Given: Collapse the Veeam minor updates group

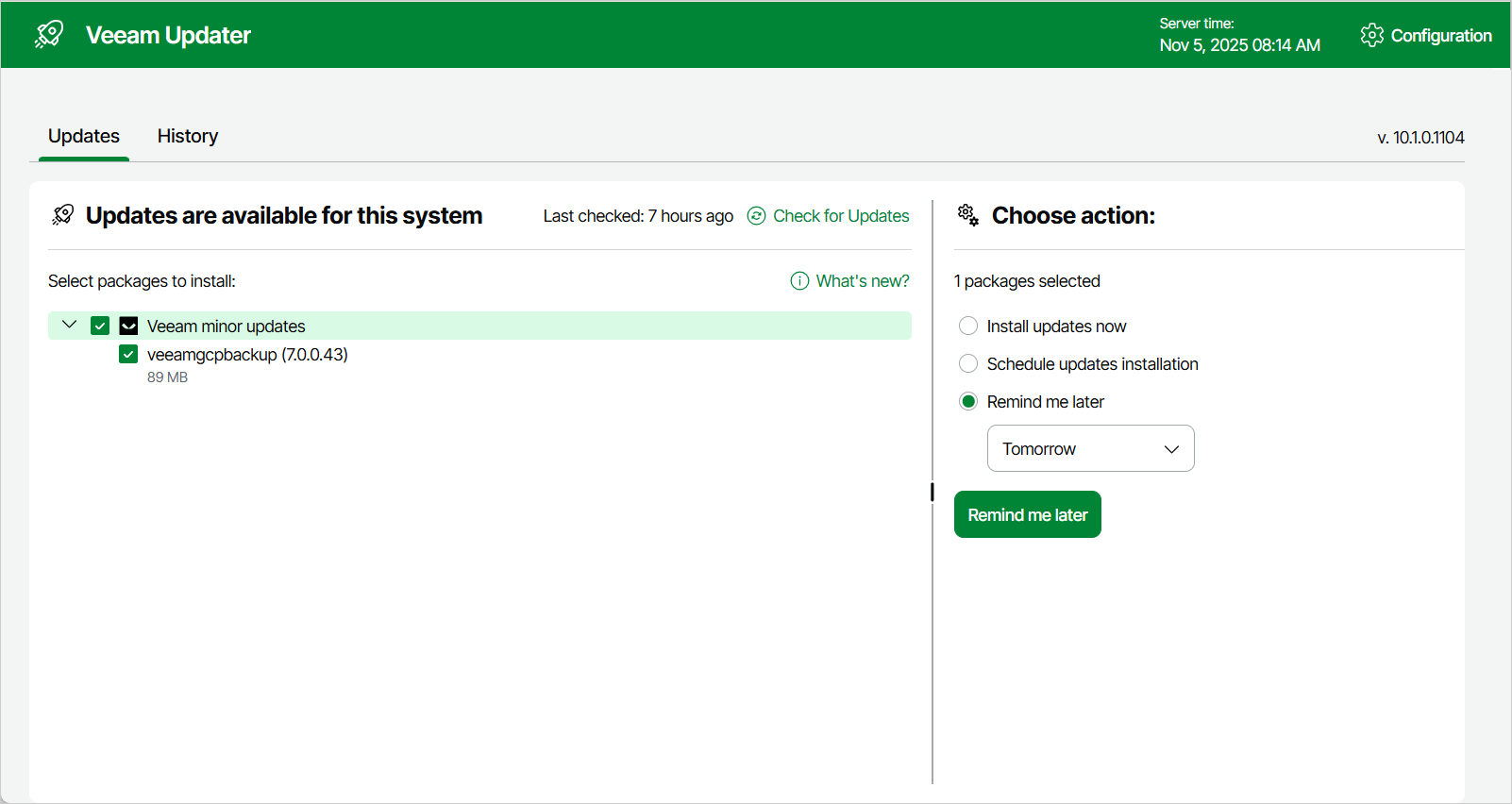Looking at the screenshot, I should click(69, 325).
